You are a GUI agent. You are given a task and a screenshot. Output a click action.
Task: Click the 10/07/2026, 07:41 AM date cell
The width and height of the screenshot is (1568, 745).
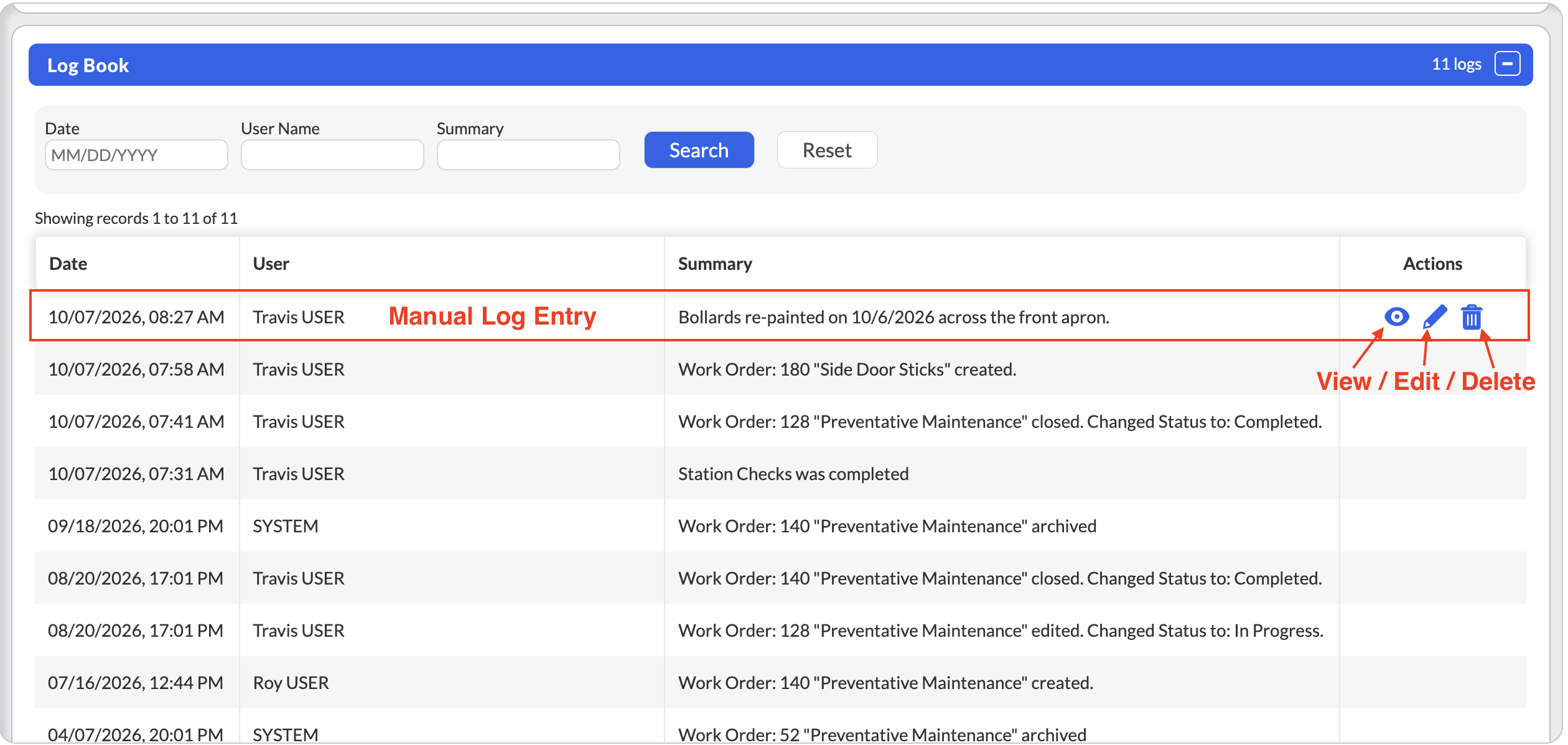(x=136, y=422)
